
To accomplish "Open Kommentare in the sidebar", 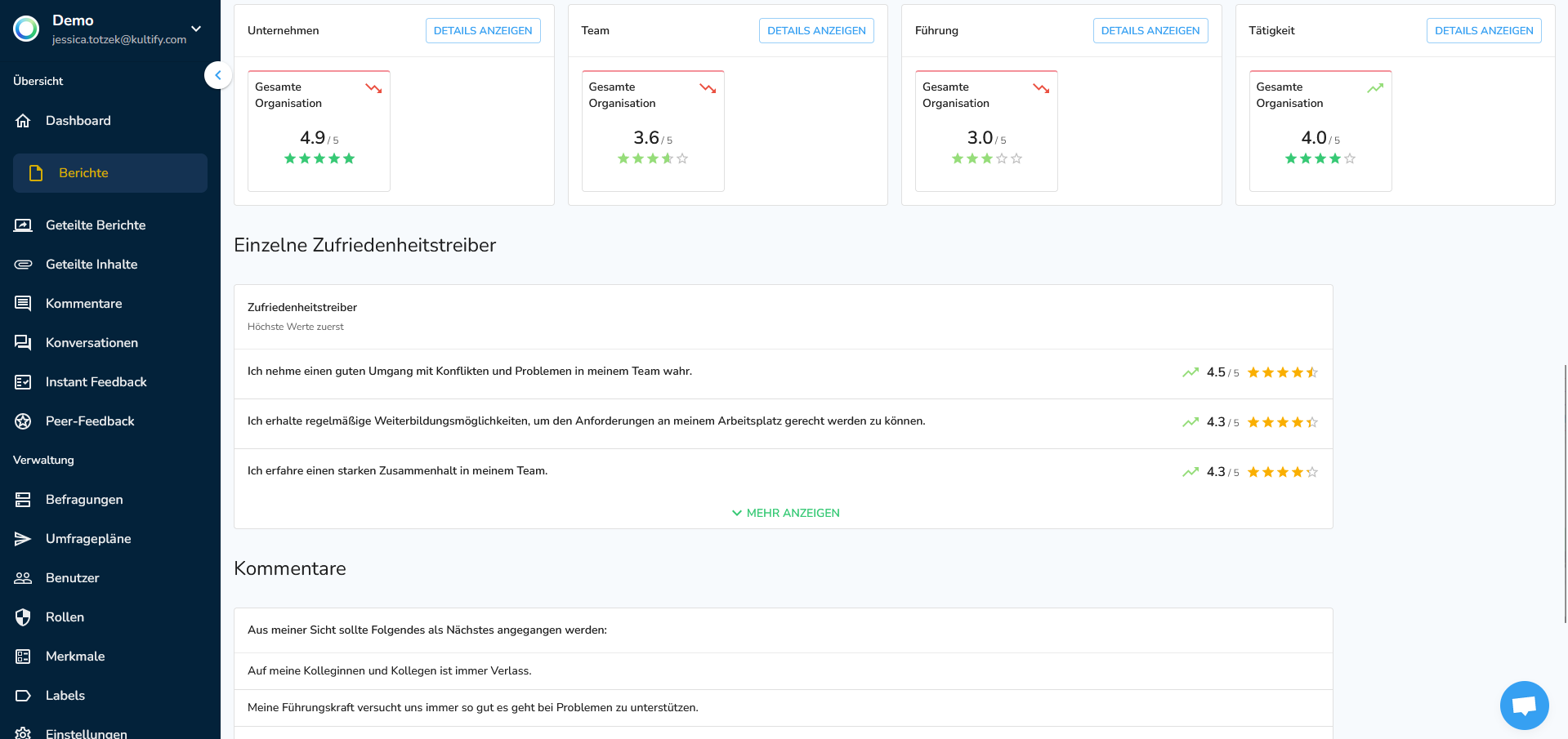I will 83,304.
